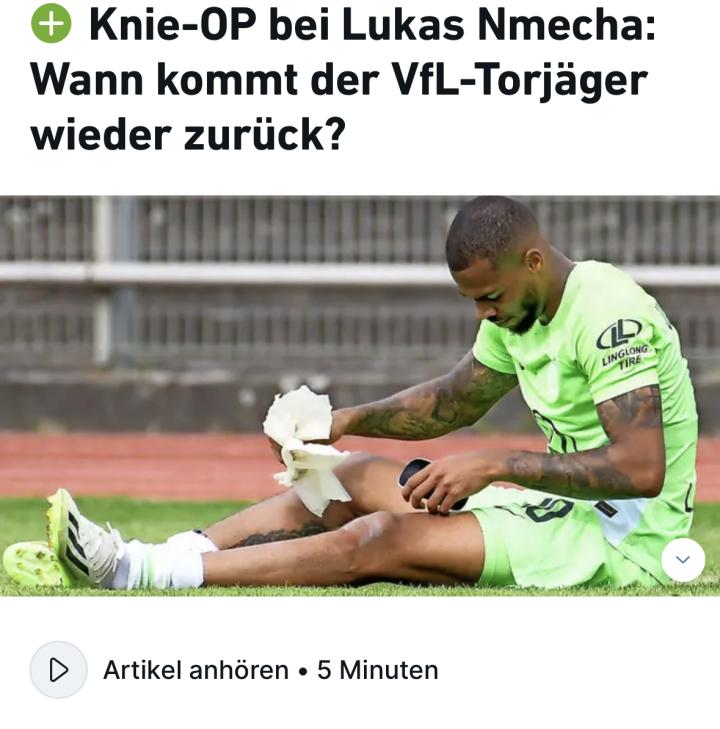Select the 'Artikel anhören' label

(x=196, y=670)
